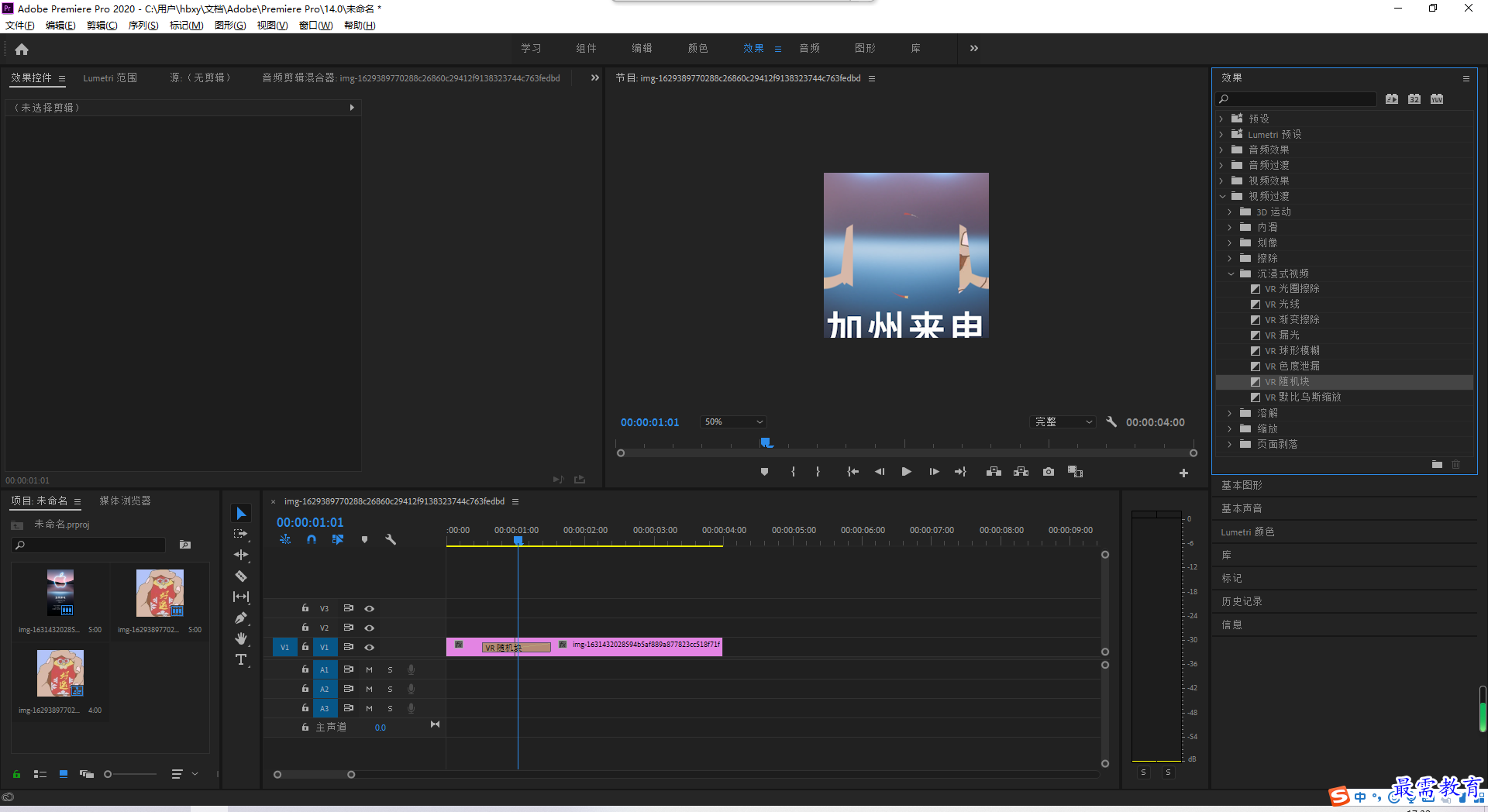1488x812 pixels.
Task: Collapse the 沉浸式视频 folder
Action: coord(1230,274)
